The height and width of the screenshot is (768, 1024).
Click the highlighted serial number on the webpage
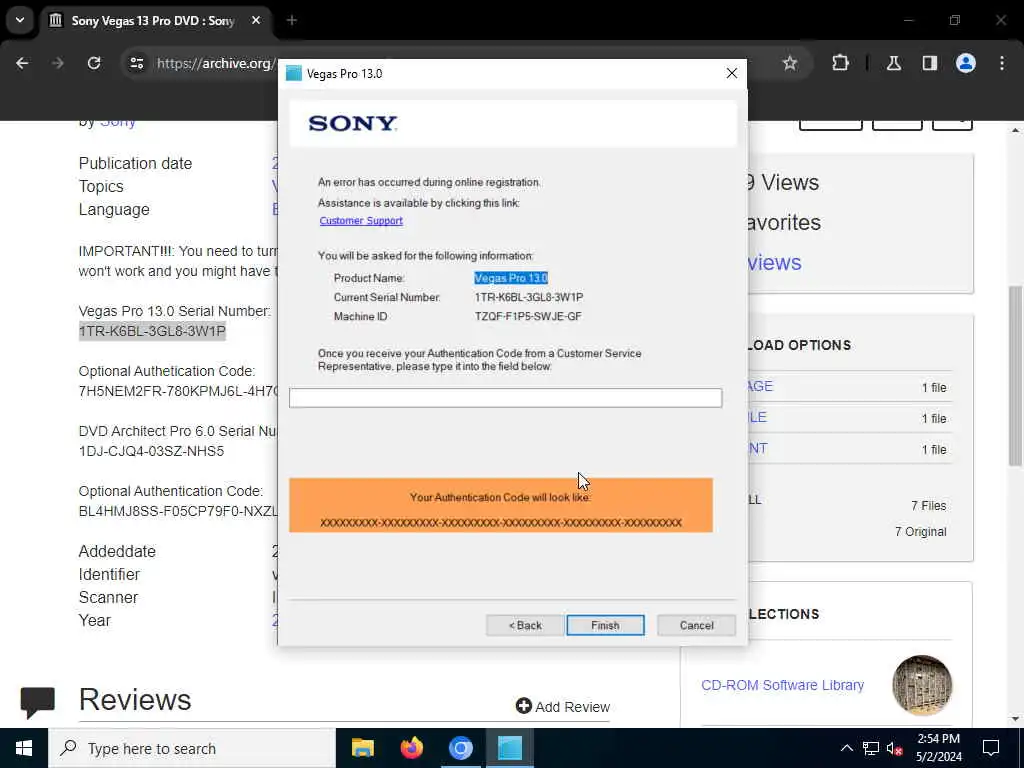click(152, 331)
